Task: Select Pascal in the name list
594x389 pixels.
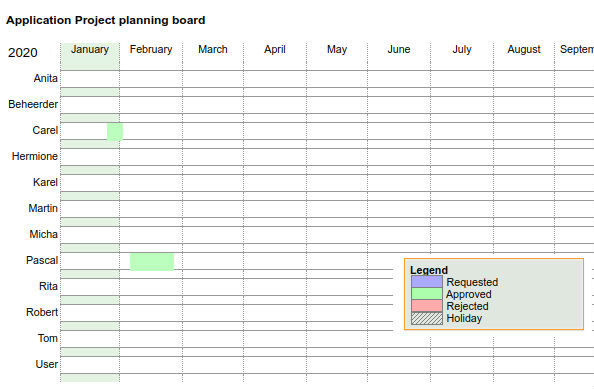Action: 42,260
